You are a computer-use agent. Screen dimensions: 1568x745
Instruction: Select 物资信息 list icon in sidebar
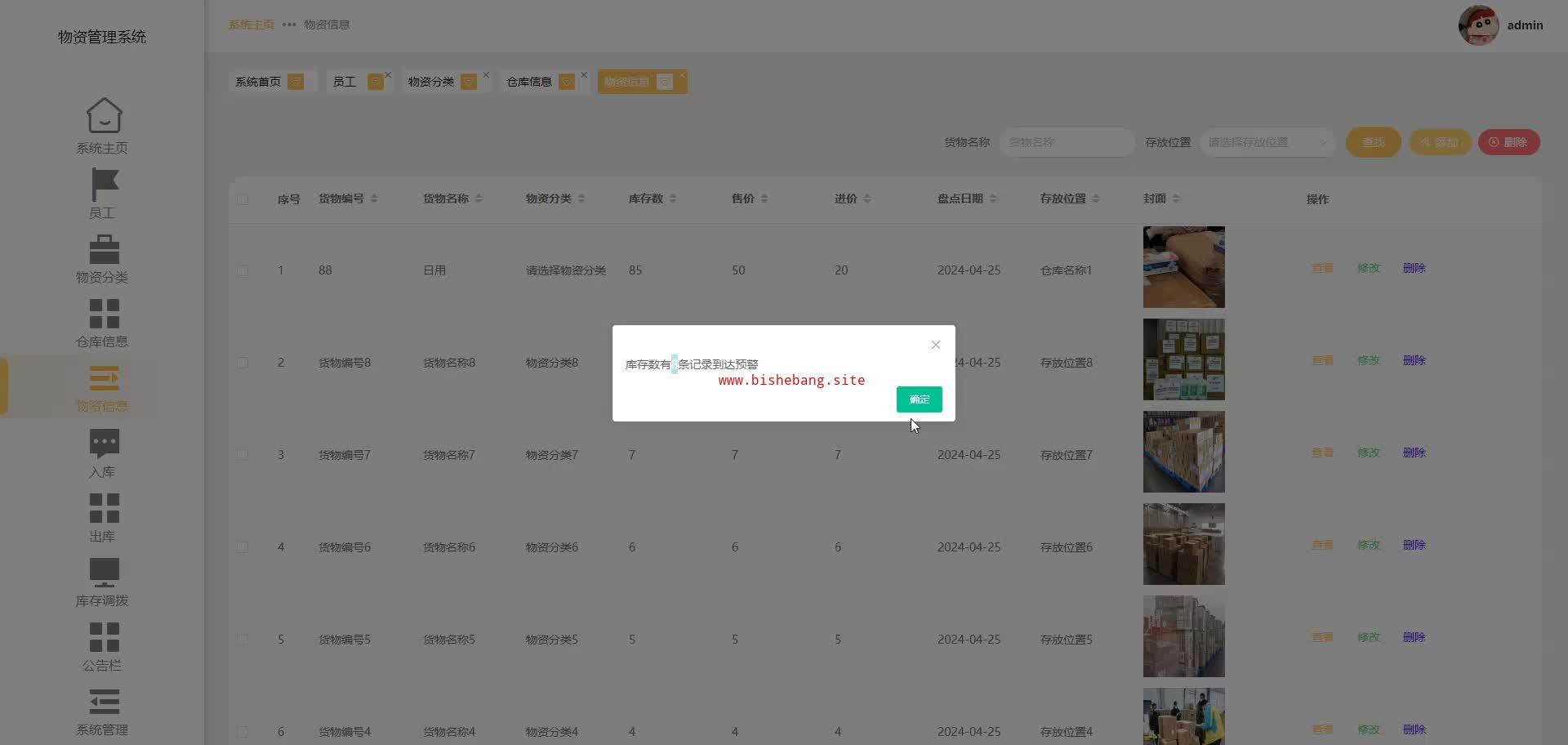tap(104, 378)
